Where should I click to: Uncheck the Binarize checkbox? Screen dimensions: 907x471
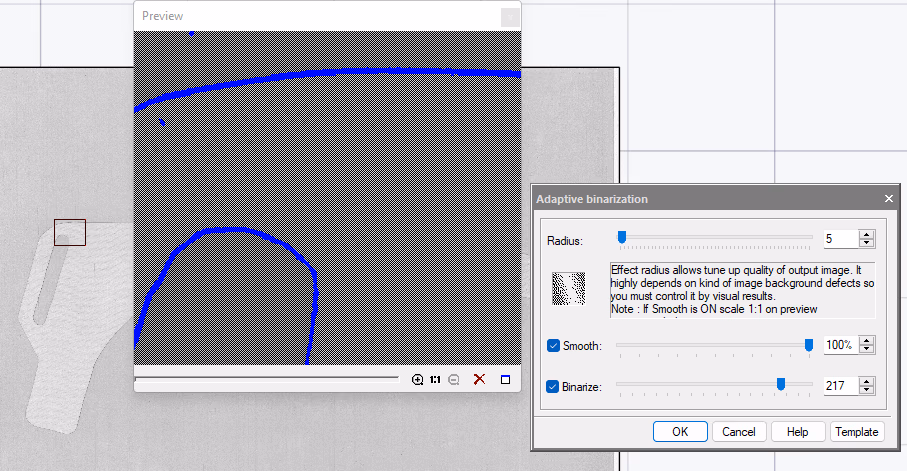[552, 387]
